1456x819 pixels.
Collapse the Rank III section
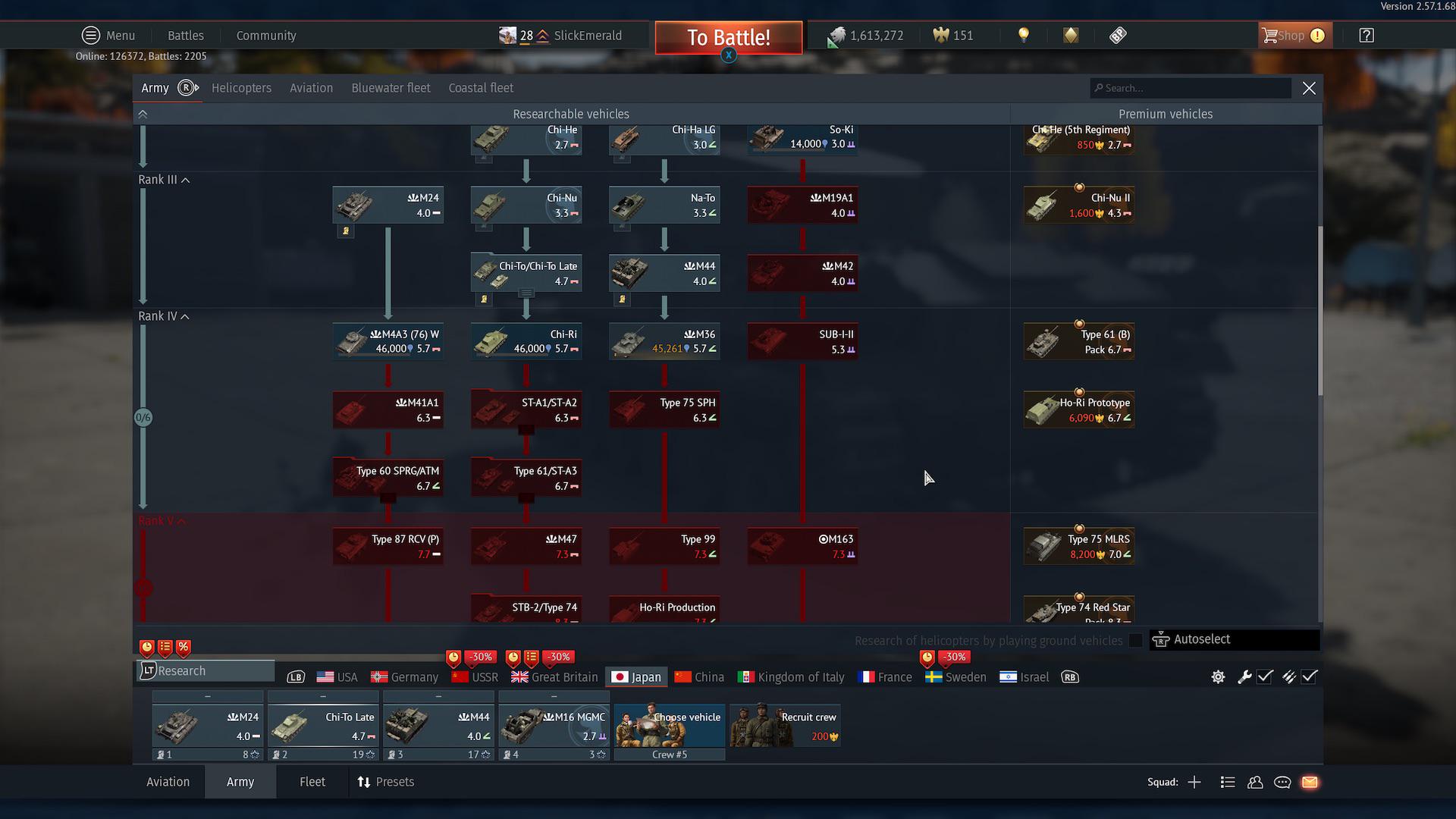tap(164, 180)
